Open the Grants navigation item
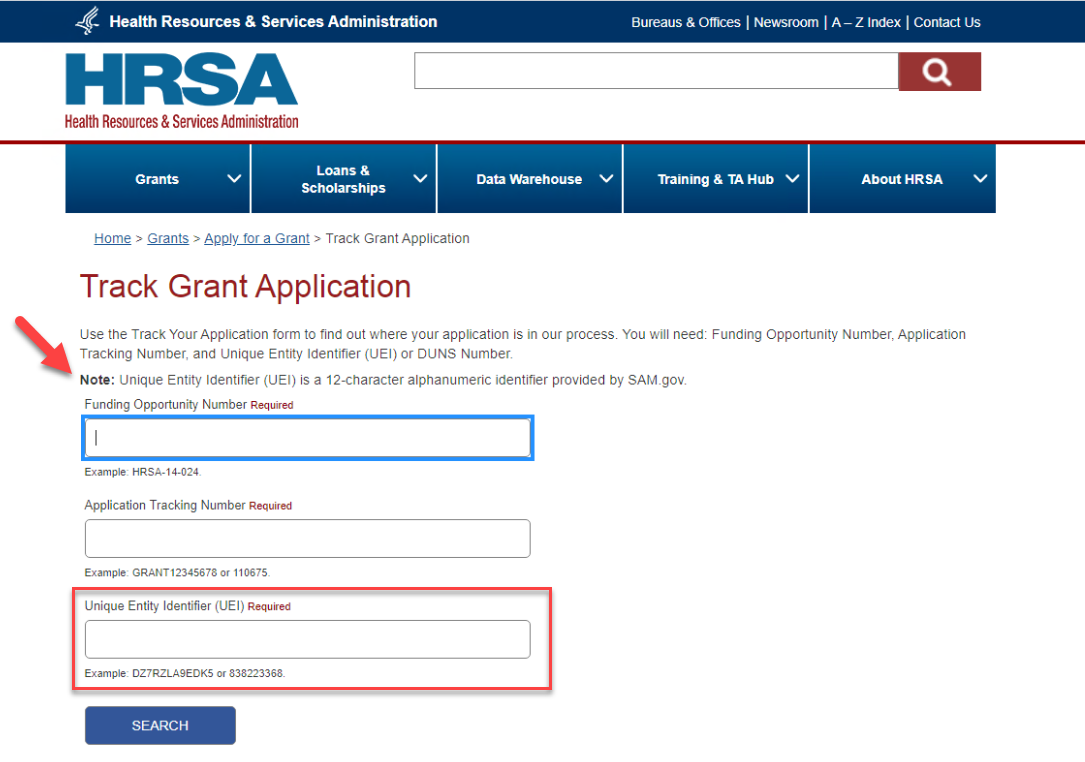The height and width of the screenshot is (762, 1085). 157,179
